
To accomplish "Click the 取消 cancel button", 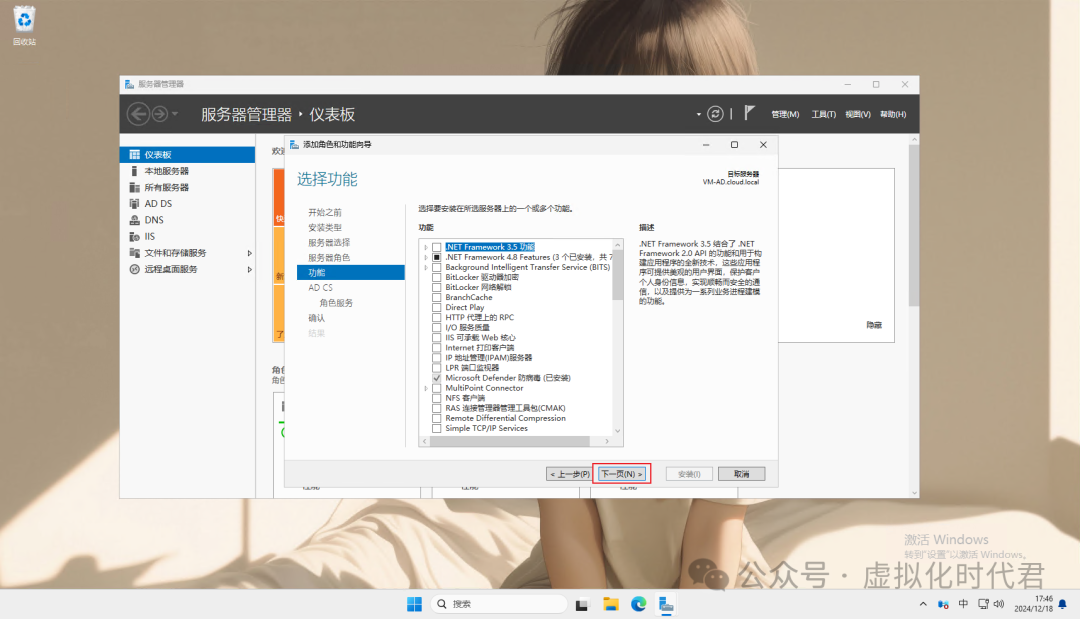I will point(741,474).
